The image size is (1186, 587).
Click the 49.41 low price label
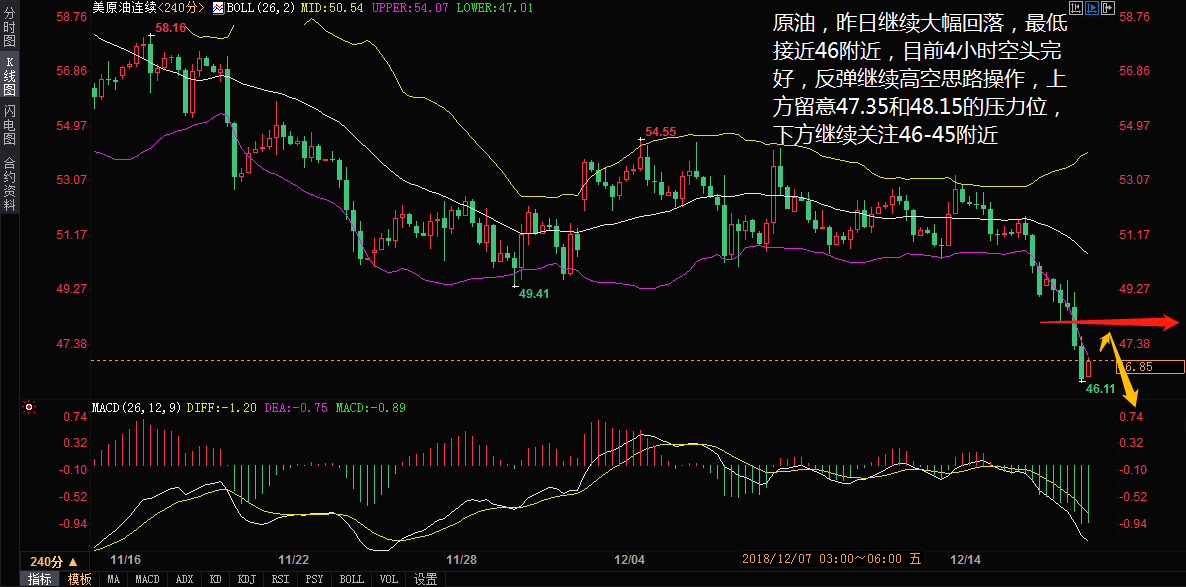[534, 294]
